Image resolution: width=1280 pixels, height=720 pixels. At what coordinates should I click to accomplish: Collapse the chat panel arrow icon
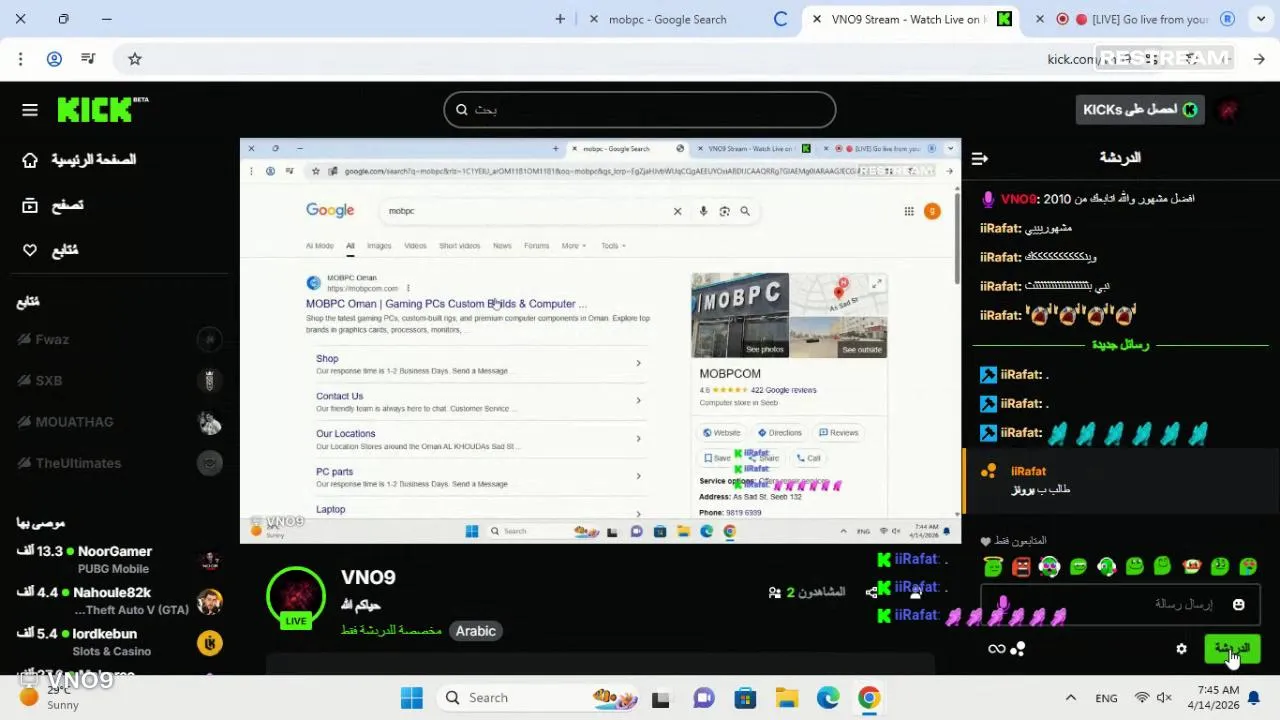pos(979,158)
